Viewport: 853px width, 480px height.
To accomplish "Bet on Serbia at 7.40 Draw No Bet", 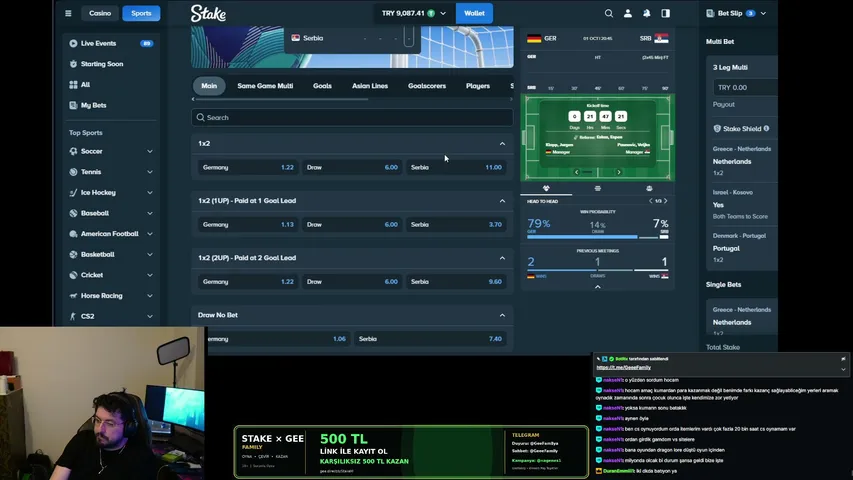I will 430,339.
